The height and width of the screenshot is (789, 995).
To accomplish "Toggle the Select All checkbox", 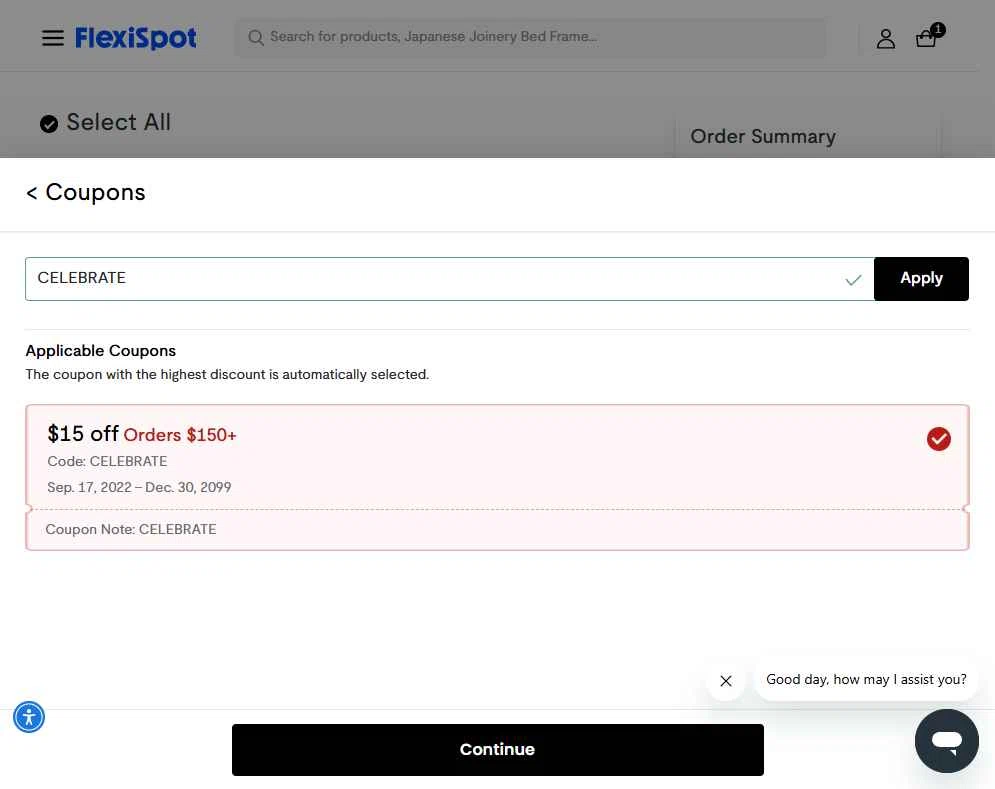I will [49, 124].
